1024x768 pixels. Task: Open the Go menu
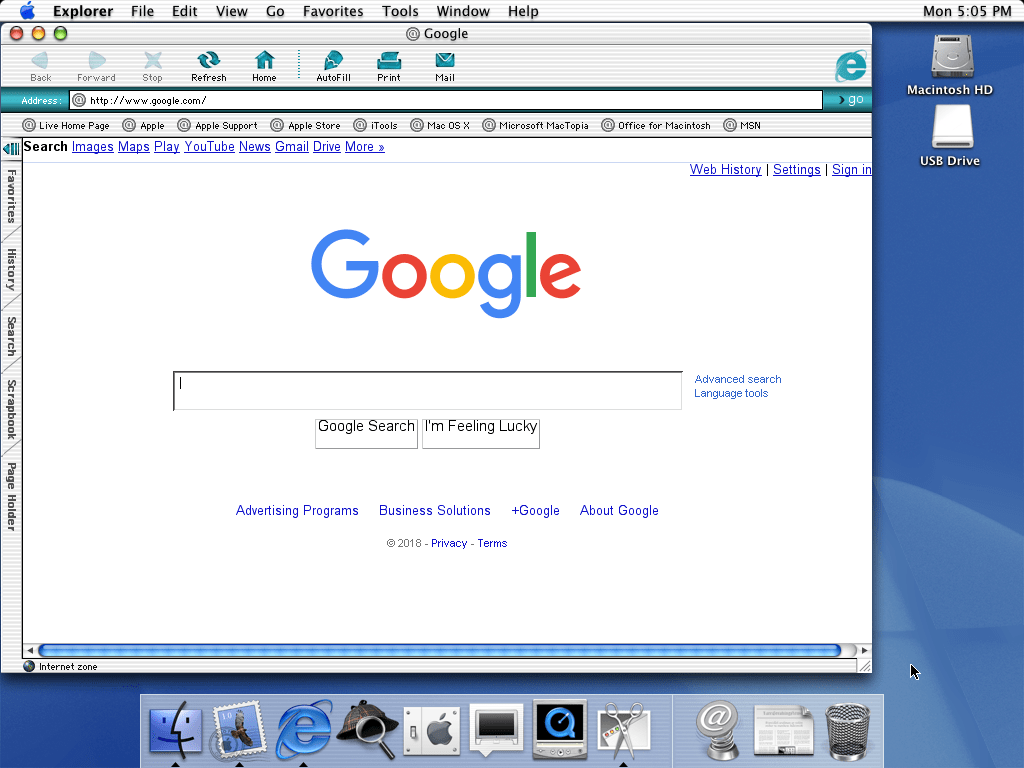(275, 11)
